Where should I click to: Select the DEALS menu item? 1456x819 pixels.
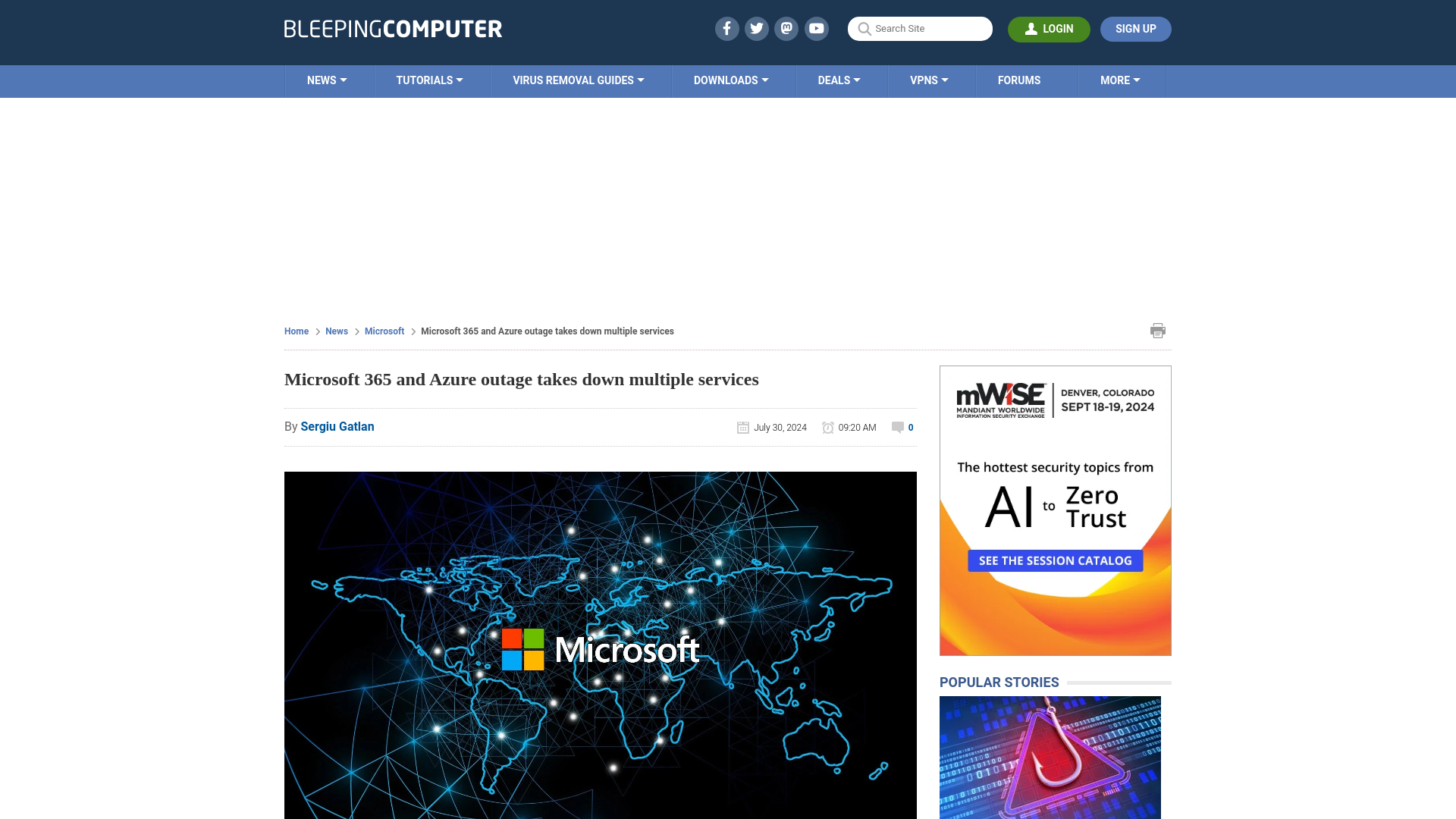(839, 80)
